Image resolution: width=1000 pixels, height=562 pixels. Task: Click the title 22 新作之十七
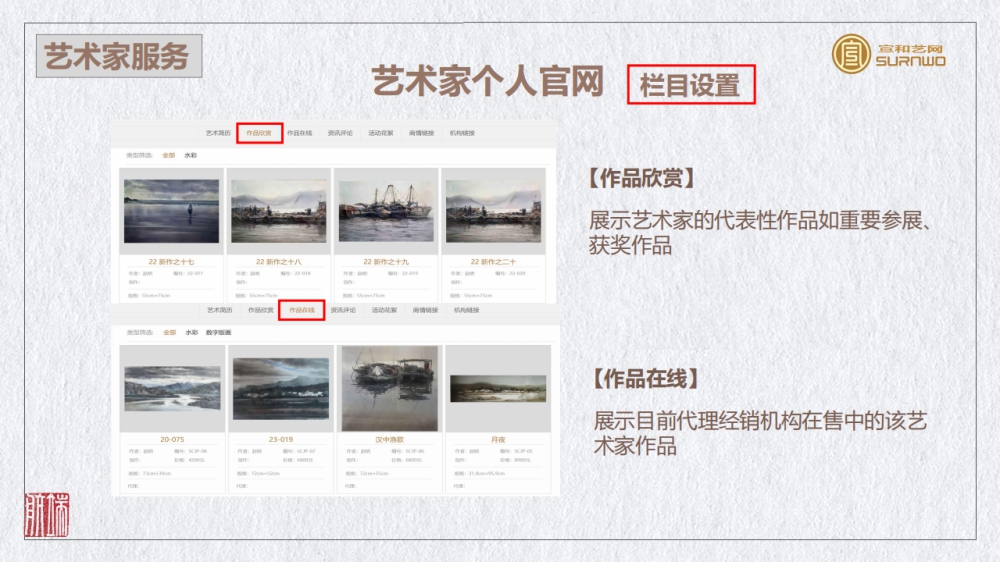[172, 262]
